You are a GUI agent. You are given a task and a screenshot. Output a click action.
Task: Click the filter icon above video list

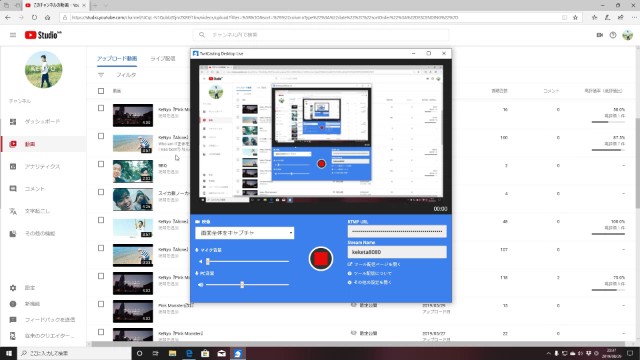click(x=101, y=75)
